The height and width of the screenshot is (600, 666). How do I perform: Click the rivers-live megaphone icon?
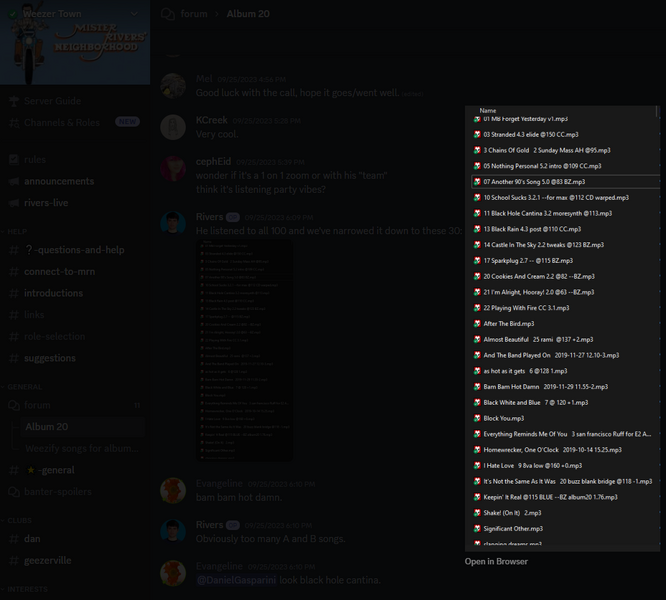(x=14, y=203)
